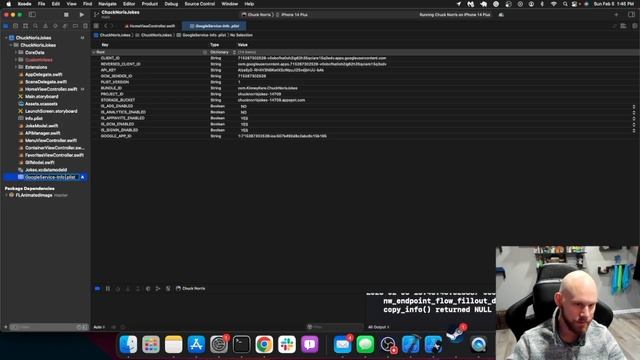Viewport: 640px width, 360px height.
Task: Select the Chuck Noris scheme in toolbar
Action: tap(257, 15)
